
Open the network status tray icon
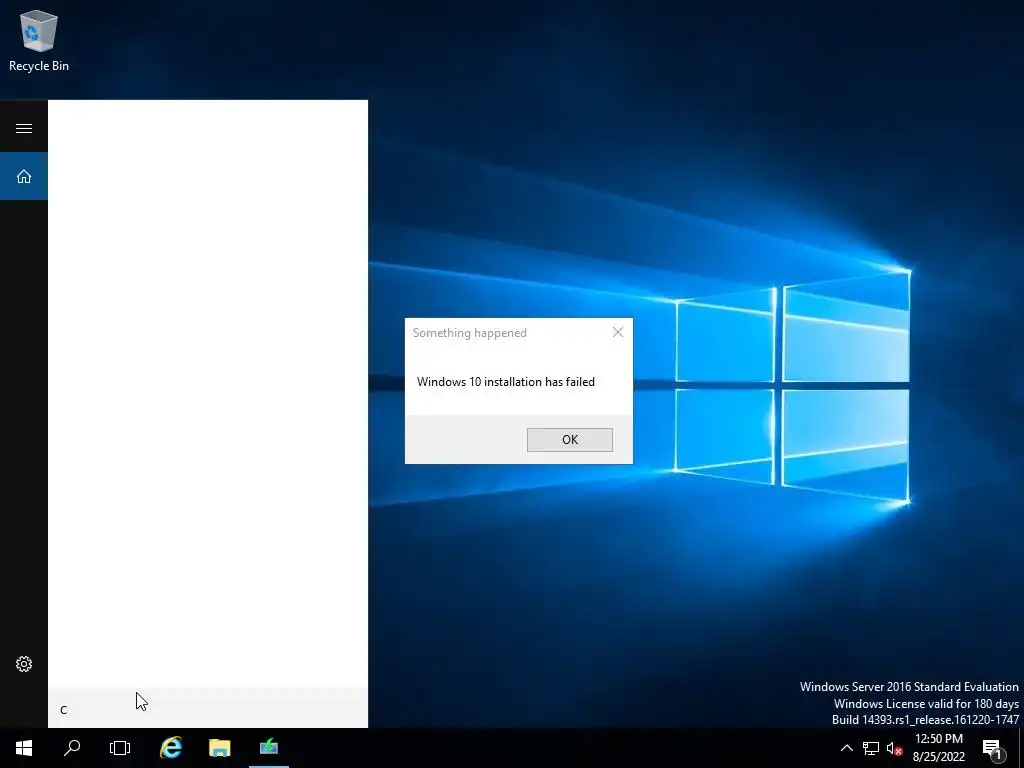point(871,748)
